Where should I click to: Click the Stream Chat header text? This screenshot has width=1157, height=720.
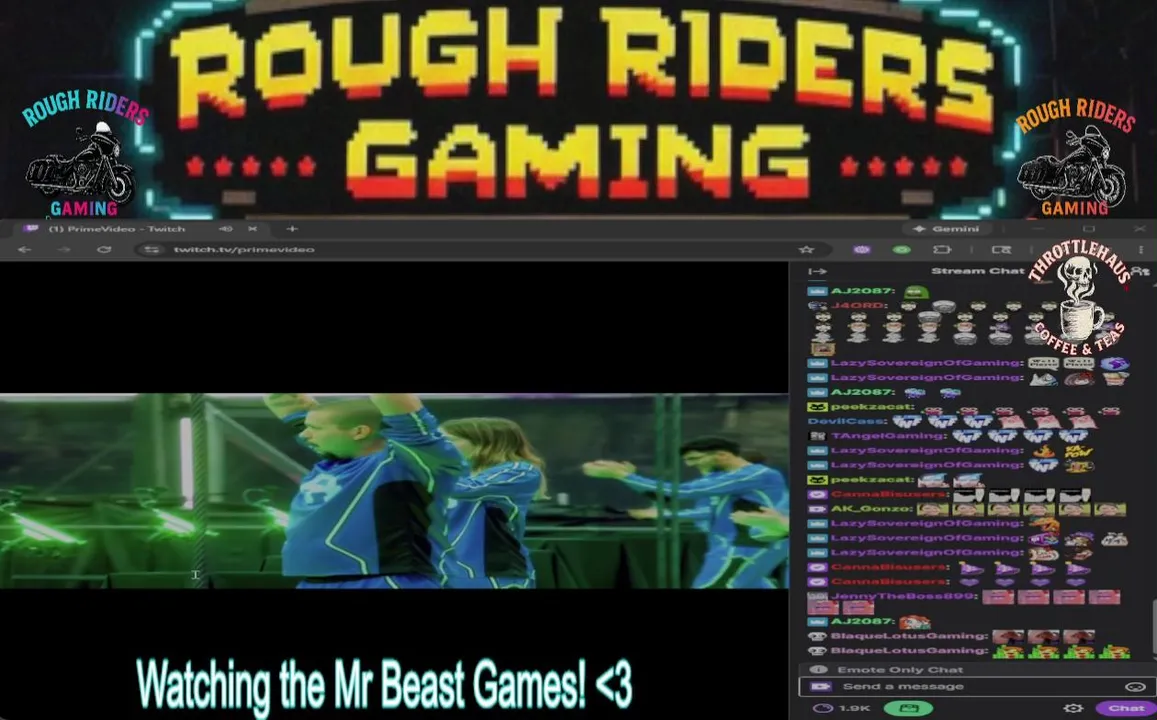[x=977, y=271]
